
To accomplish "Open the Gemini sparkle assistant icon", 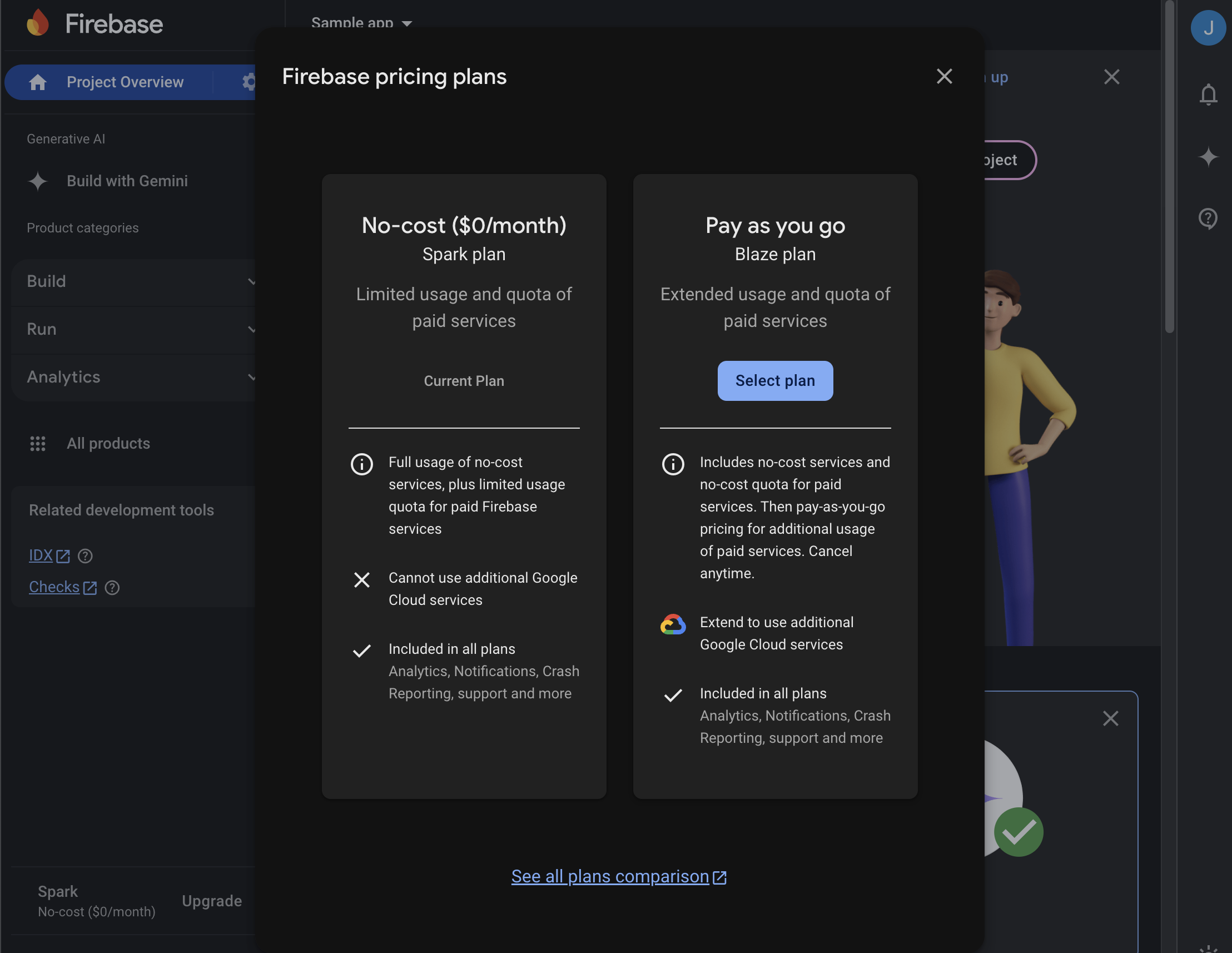I will pos(1208,157).
